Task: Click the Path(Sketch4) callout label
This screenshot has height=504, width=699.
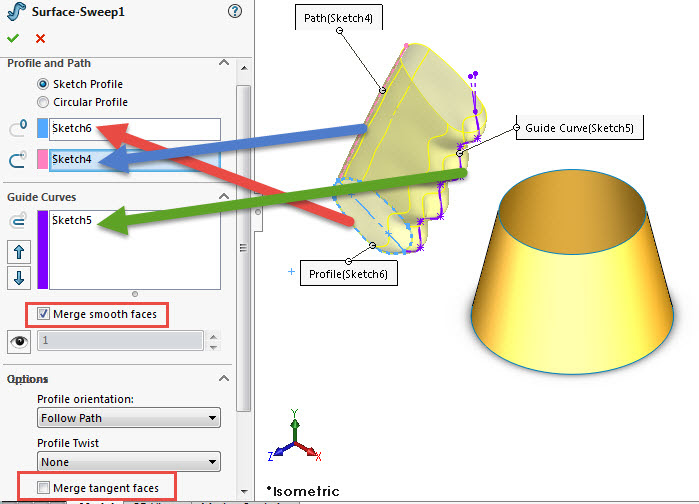Action: pos(339,18)
